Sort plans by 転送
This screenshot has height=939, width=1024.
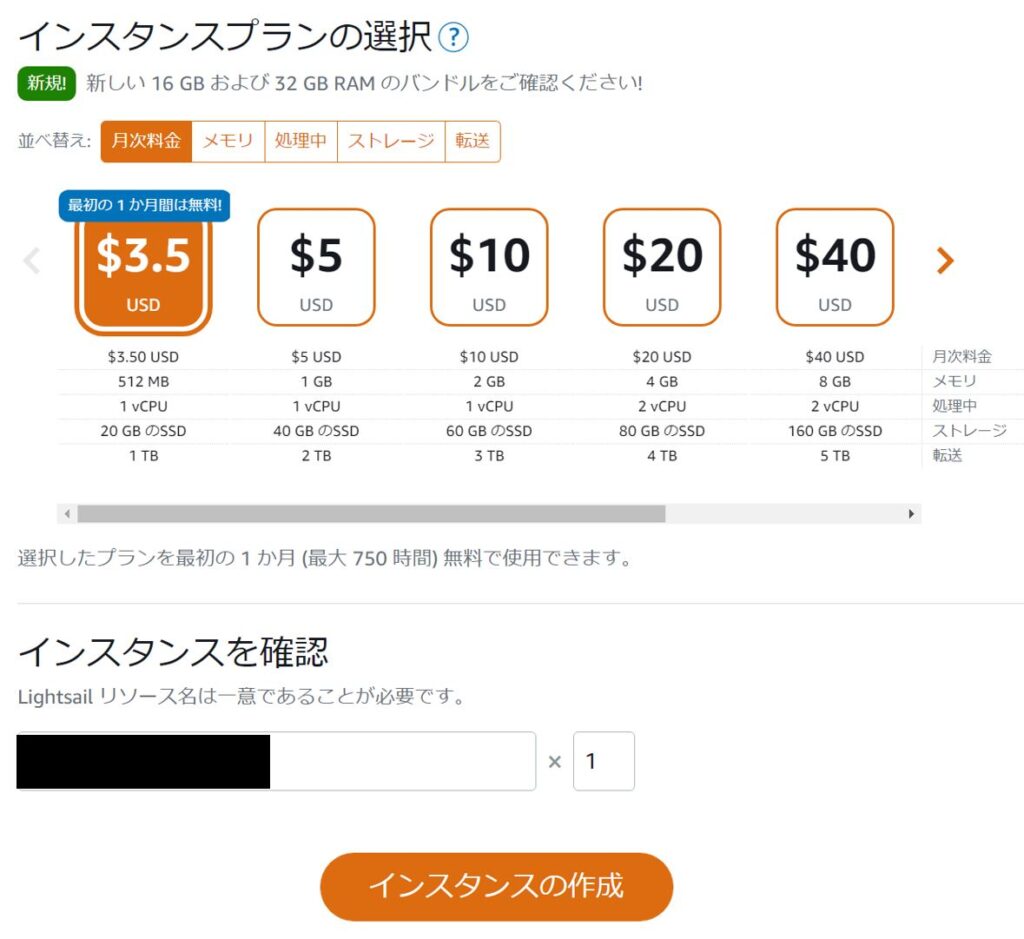tap(472, 141)
